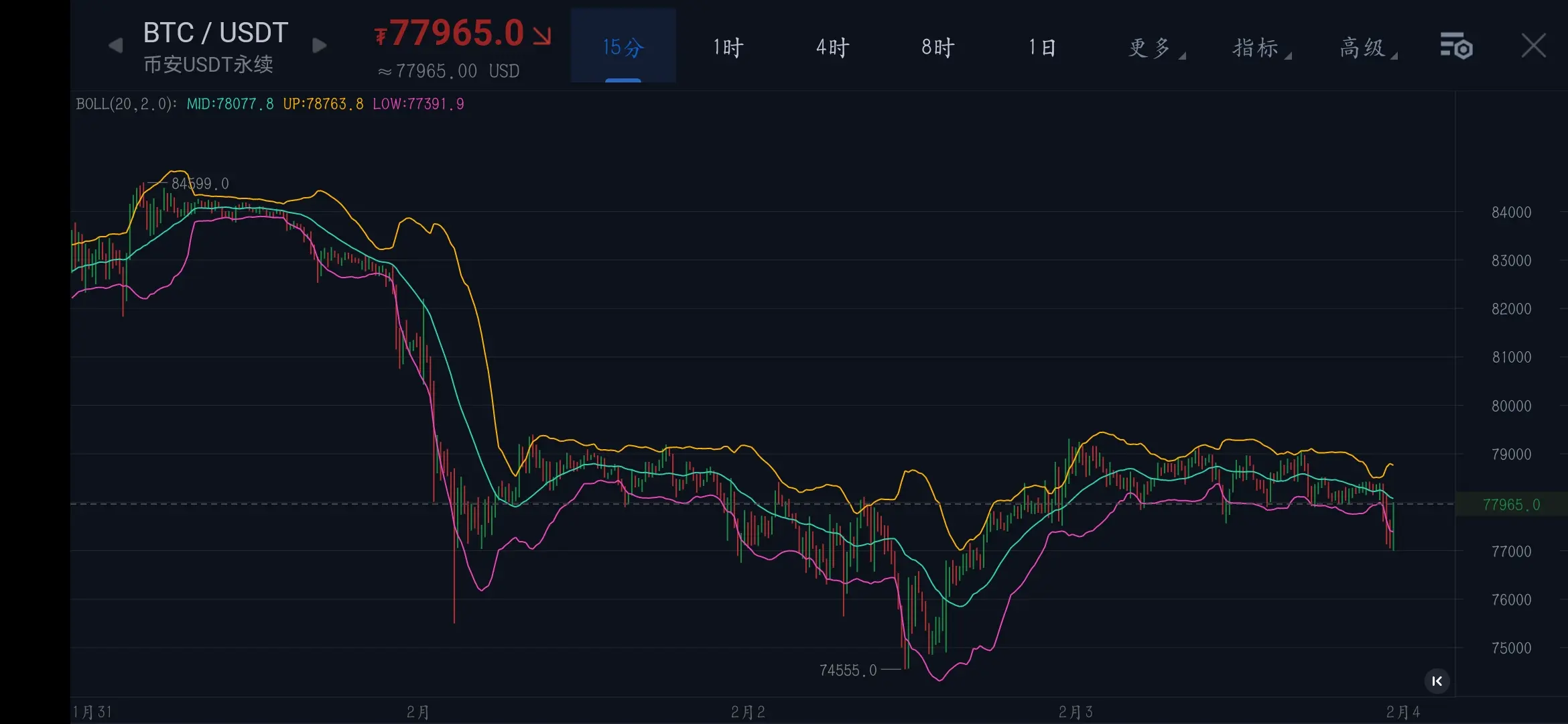This screenshot has width=1568, height=724.
Task: Close the fullscreen chart view
Action: click(x=1533, y=46)
